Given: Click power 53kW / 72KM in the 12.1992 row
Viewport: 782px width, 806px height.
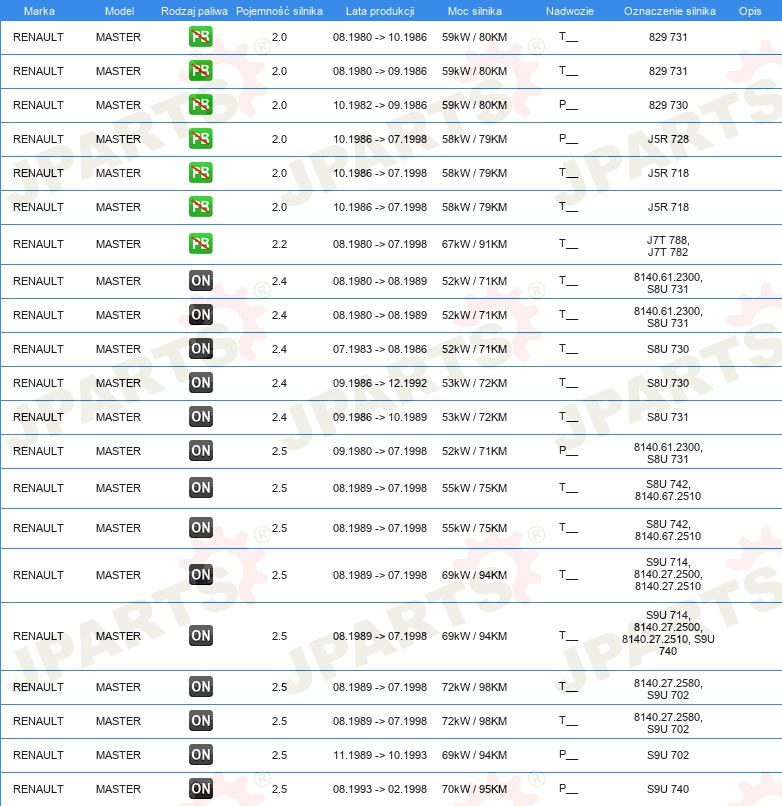Looking at the screenshot, I should coord(474,383).
